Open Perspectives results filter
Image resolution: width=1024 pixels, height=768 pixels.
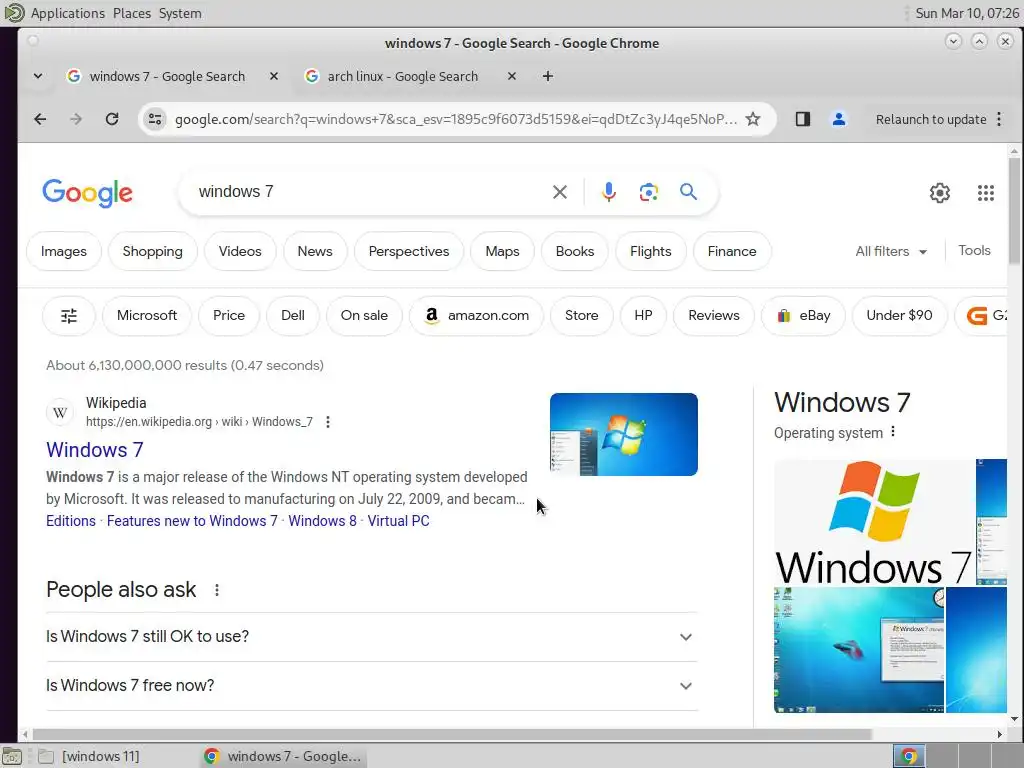[409, 251]
